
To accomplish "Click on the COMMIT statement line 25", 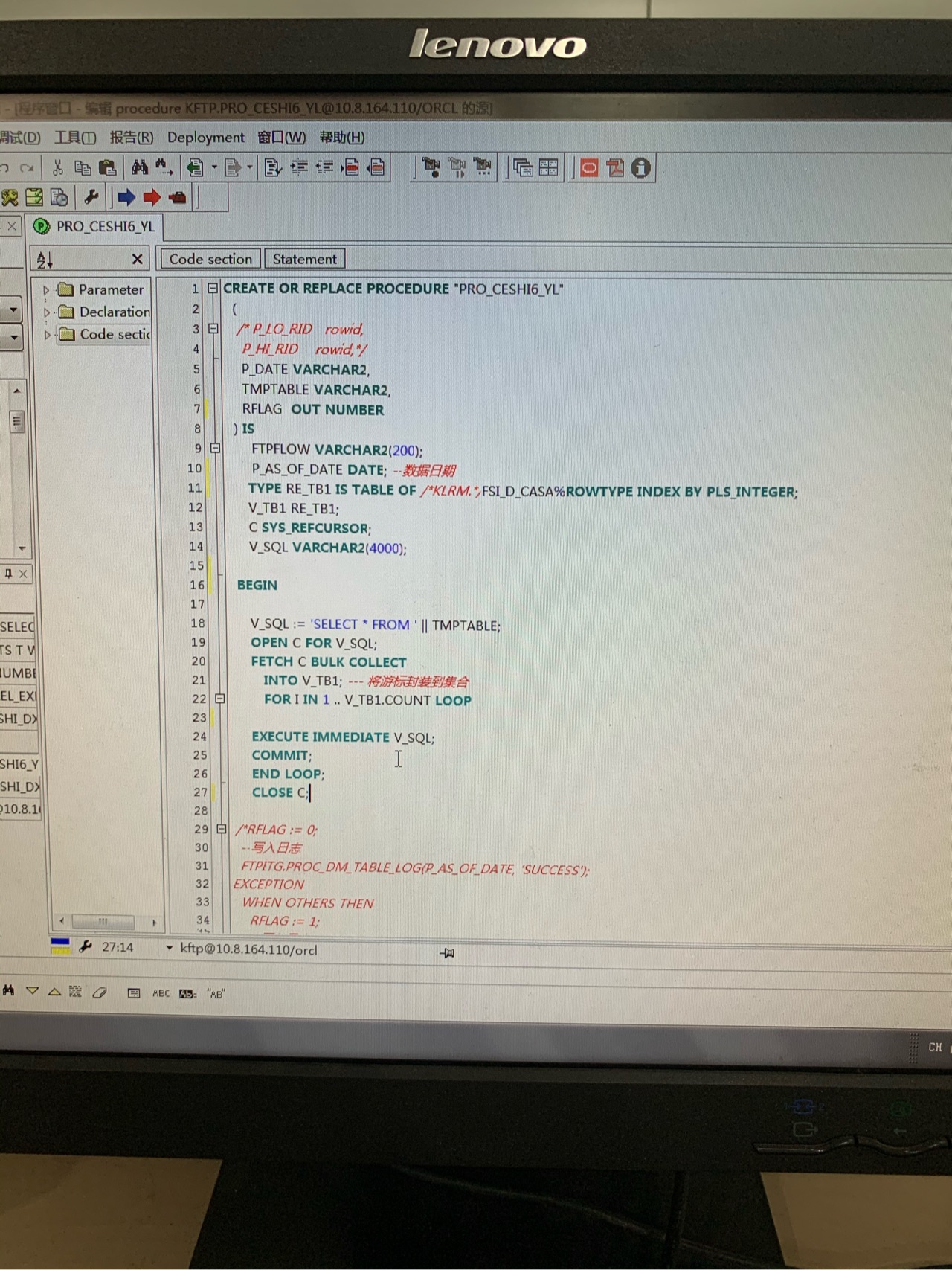I will pyautogui.click(x=282, y=755).
